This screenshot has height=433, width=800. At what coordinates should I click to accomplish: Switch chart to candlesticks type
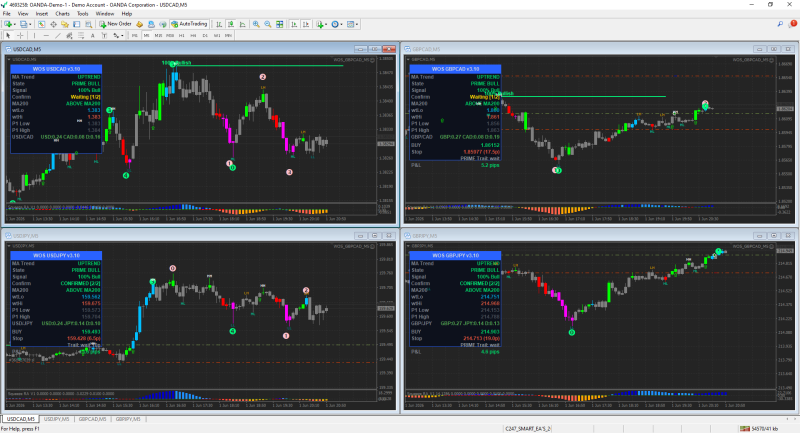[231, 24]
